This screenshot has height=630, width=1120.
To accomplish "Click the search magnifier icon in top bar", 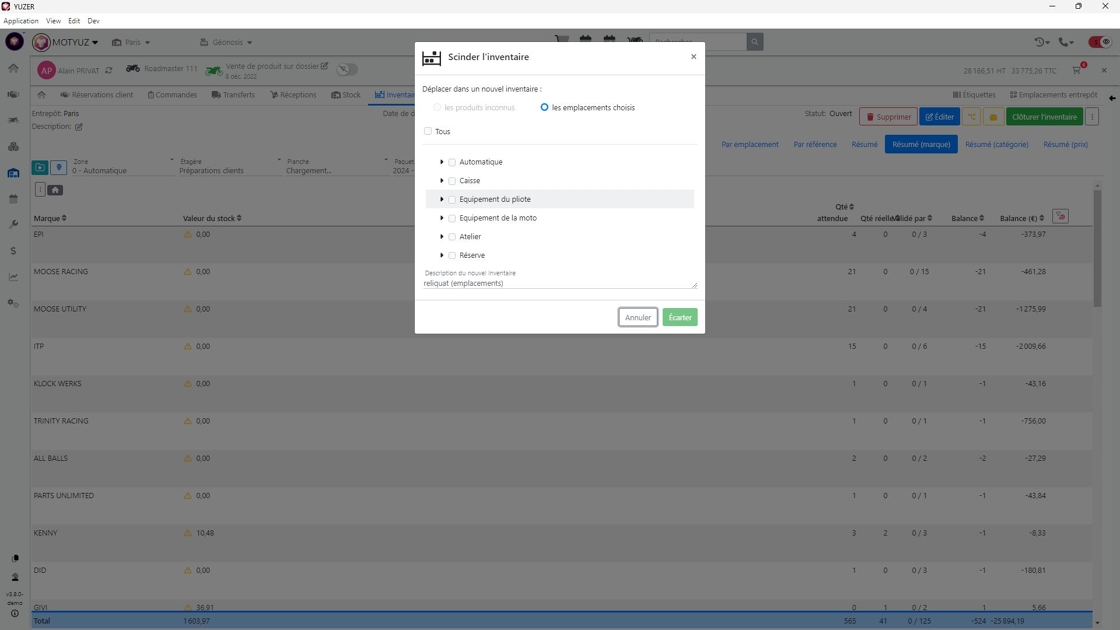I will coord(754,42).
